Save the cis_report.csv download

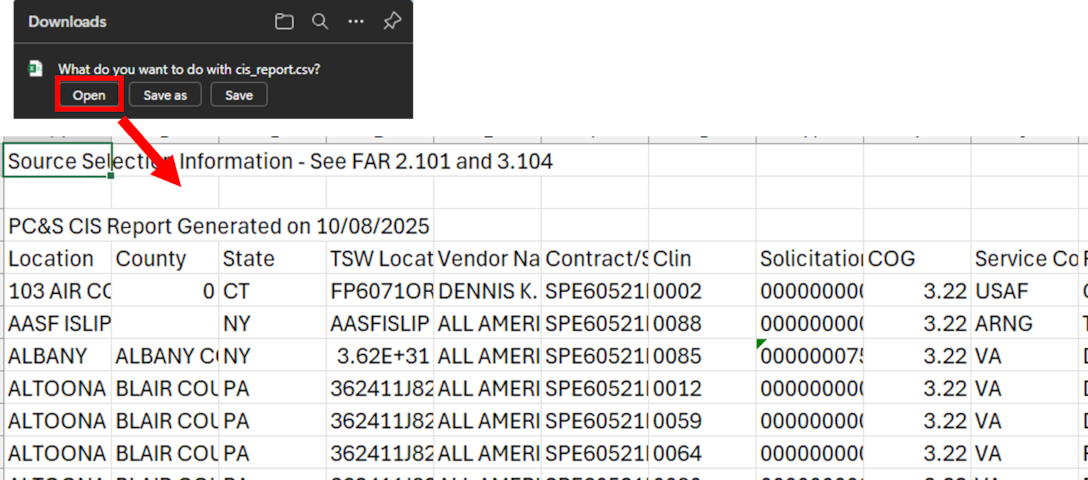click(x=239, y=95)
